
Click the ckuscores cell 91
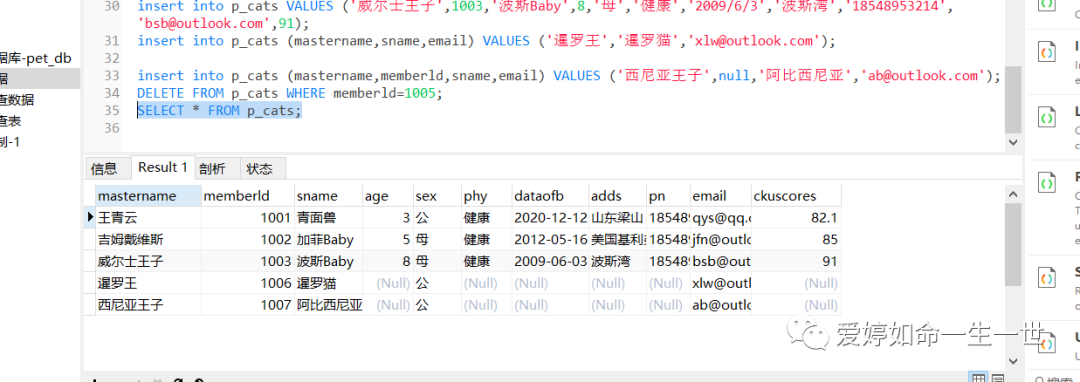pyautogui.click(x=796, y=262)
